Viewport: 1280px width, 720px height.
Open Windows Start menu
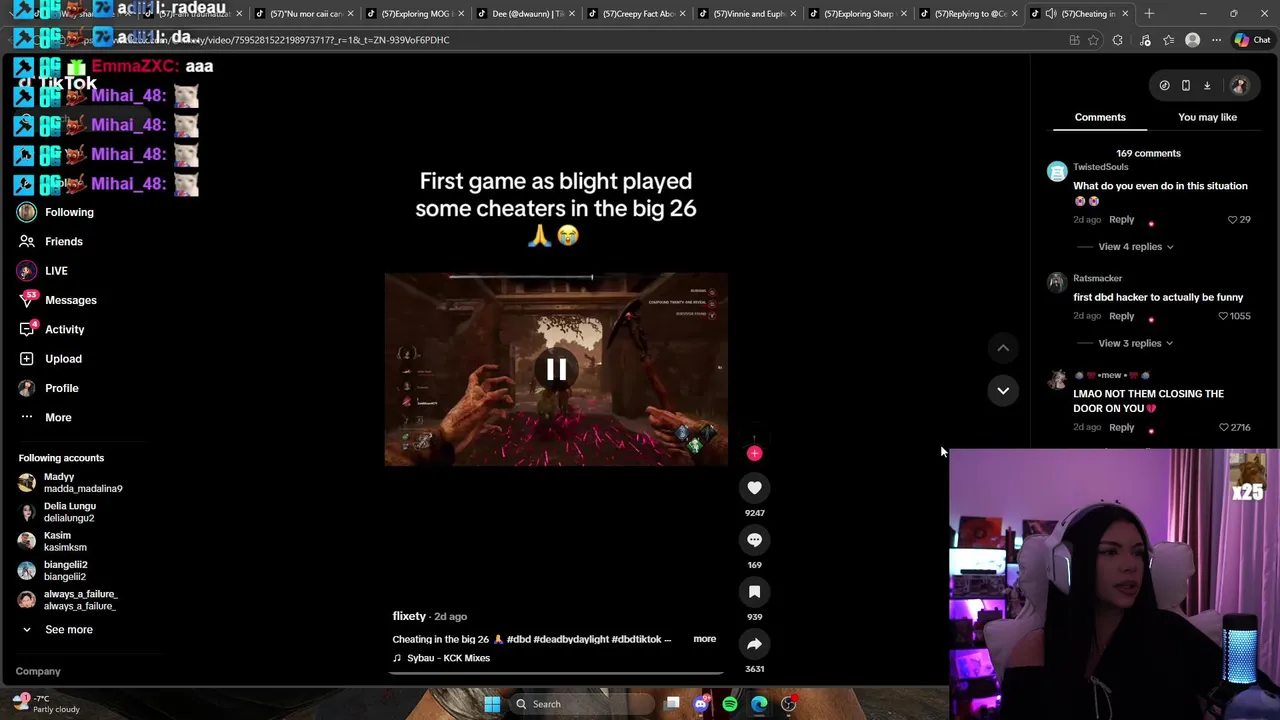(492, 704)
